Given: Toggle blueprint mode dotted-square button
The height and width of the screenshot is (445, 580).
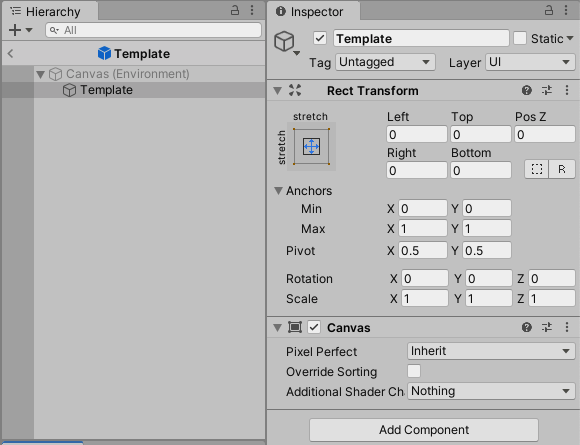Looking at the screenshot, I should point(536,169).
